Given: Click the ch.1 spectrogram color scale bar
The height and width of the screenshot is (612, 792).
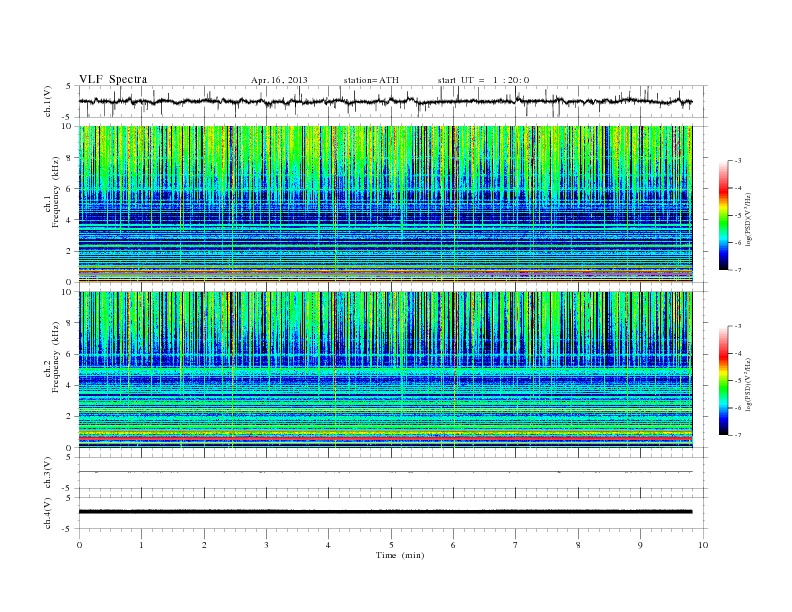Looking at the screenshot, I should tap(723, 215).
